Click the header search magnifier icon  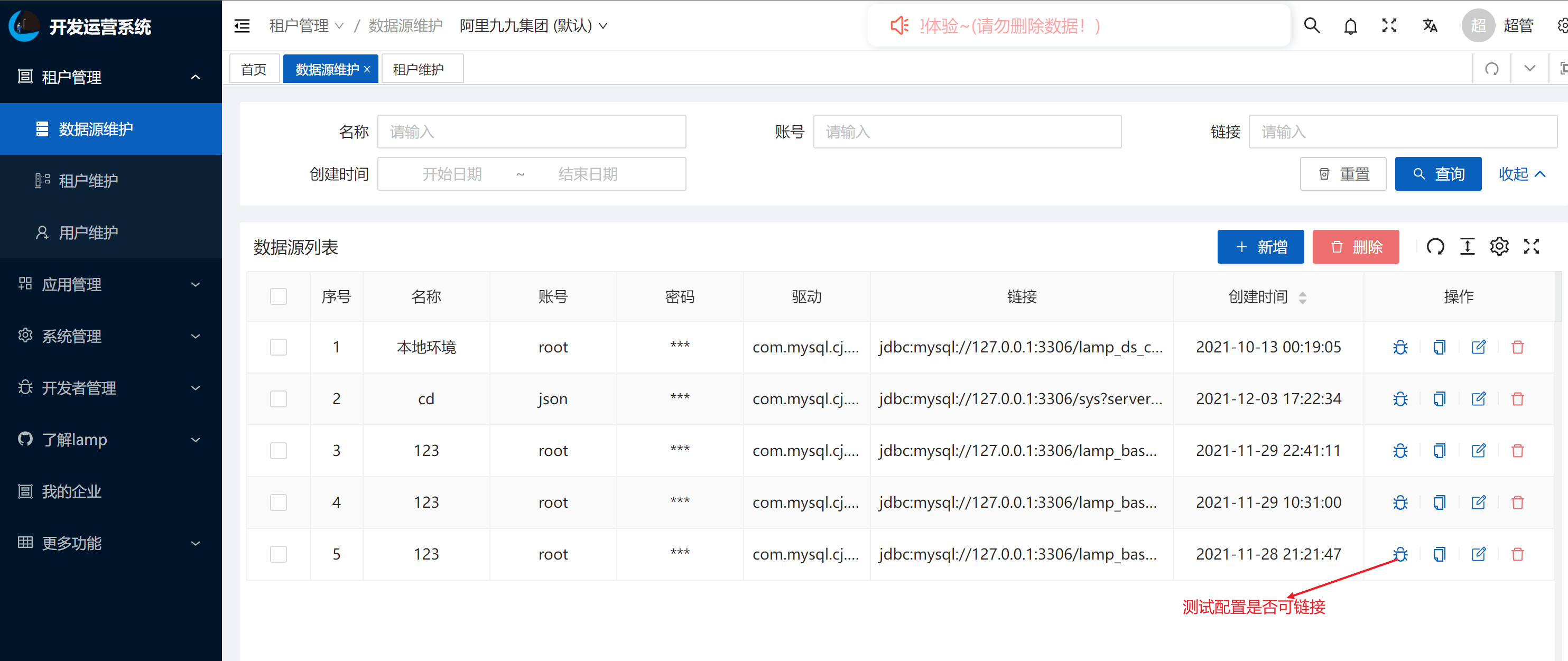[1312, 25]
